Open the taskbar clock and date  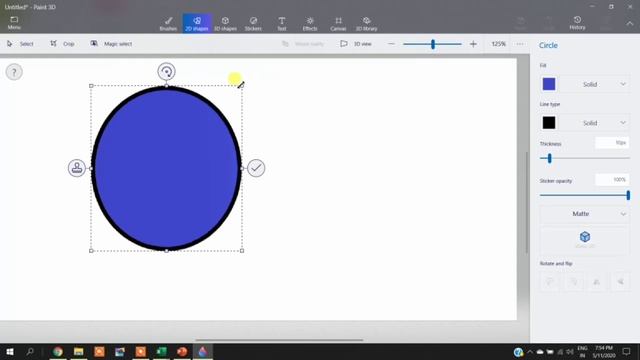coord(604,351)
